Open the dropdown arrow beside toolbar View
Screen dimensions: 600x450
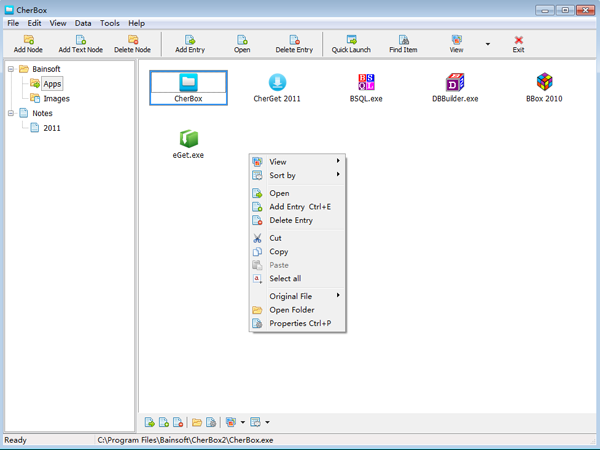pyautogui.click(x=488, y=44)
